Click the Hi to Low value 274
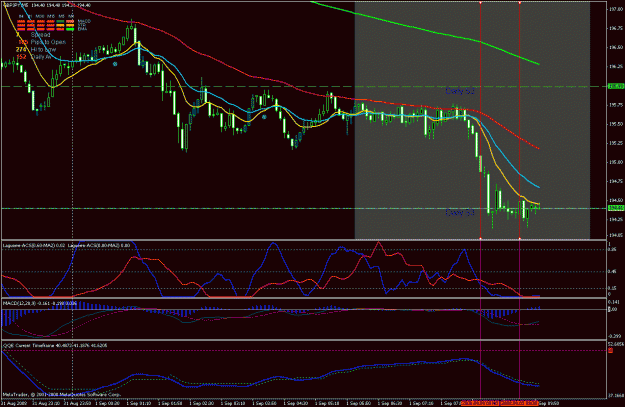This screenshot has height=407, width=625. coord(21,50)
